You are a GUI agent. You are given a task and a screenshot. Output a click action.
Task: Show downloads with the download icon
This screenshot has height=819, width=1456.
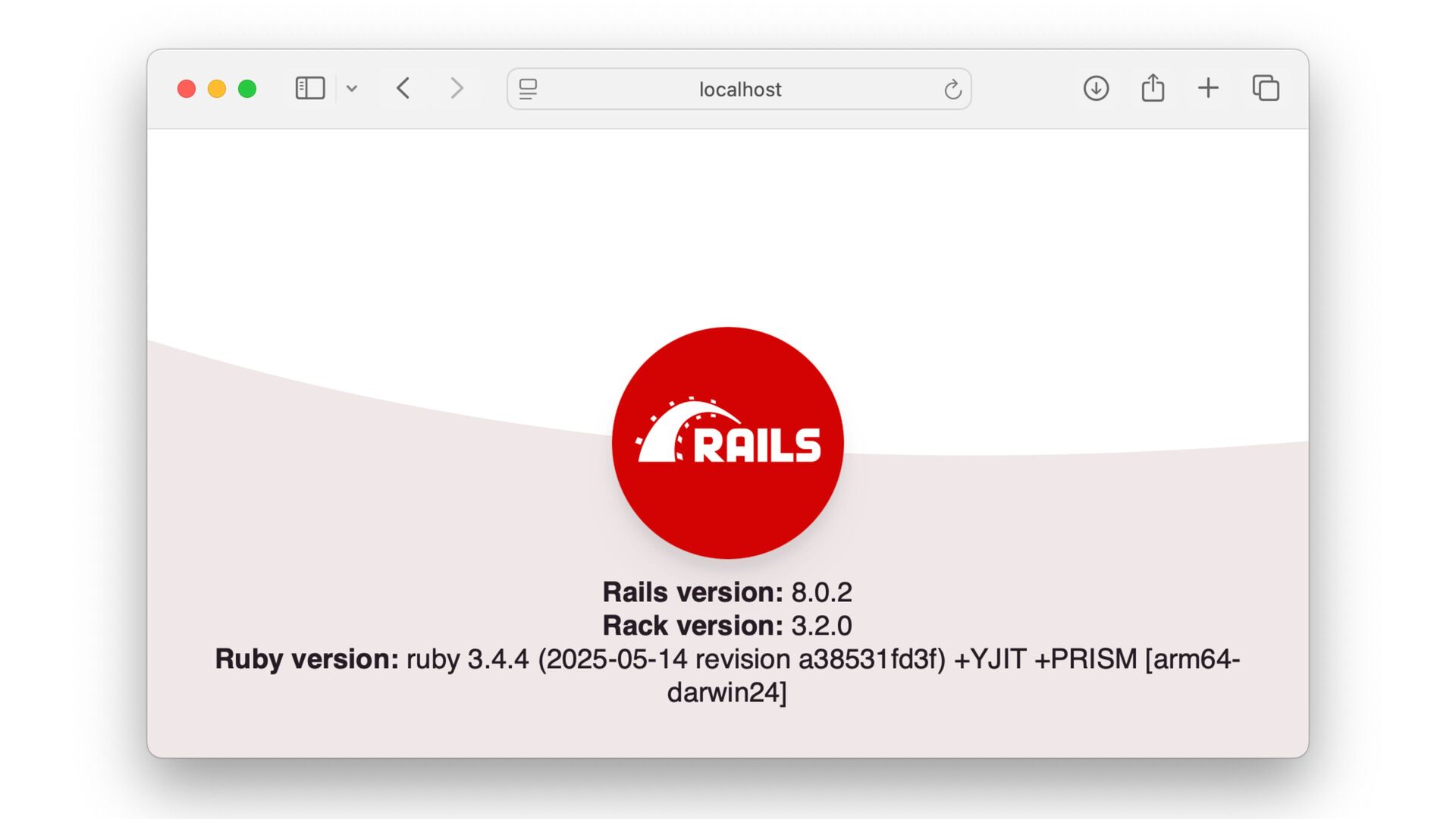point(1096,89)
